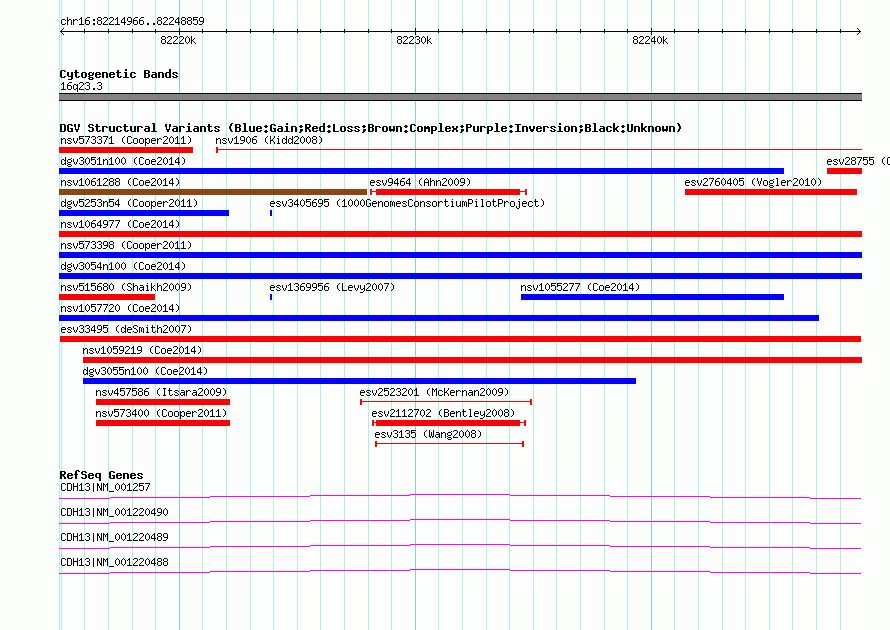
Task: Click nsv1061288 (Coe2014) label
Action: click(120, 182)
